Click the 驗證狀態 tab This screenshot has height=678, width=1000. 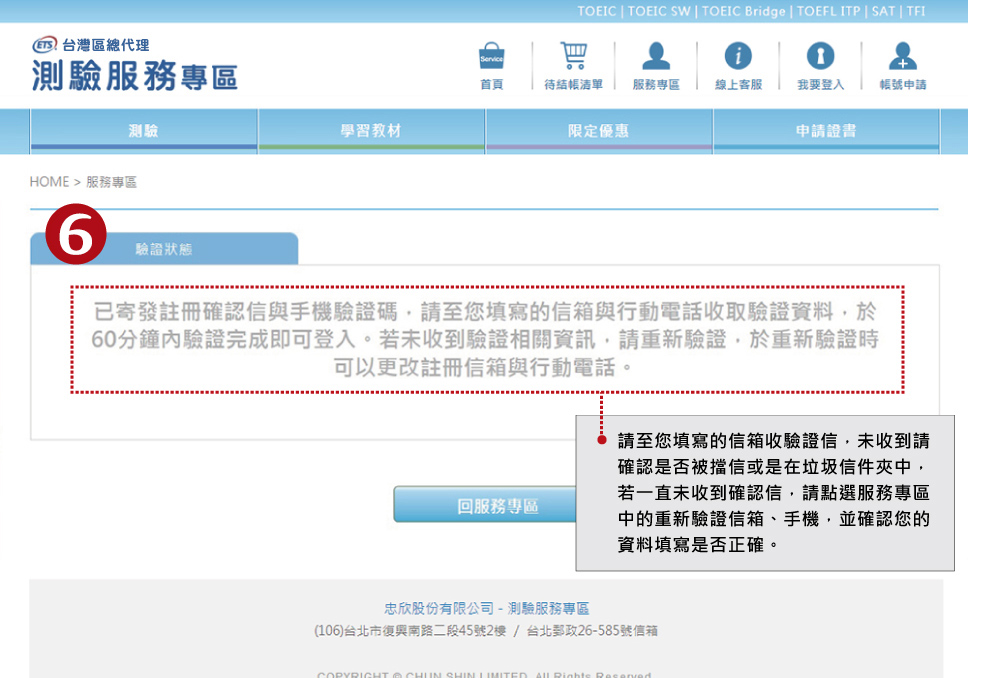[x=164, y=249]
